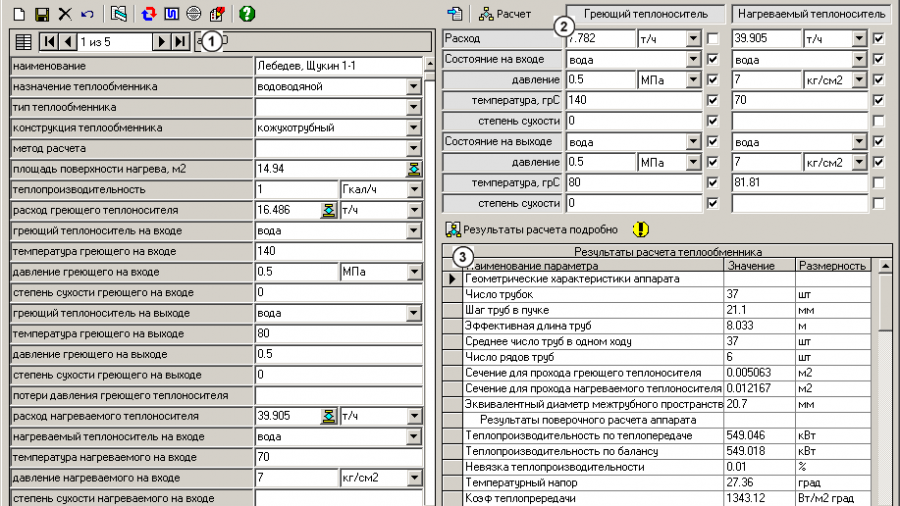Open тип теплообменника dropdown

click(x=413, y=107)
